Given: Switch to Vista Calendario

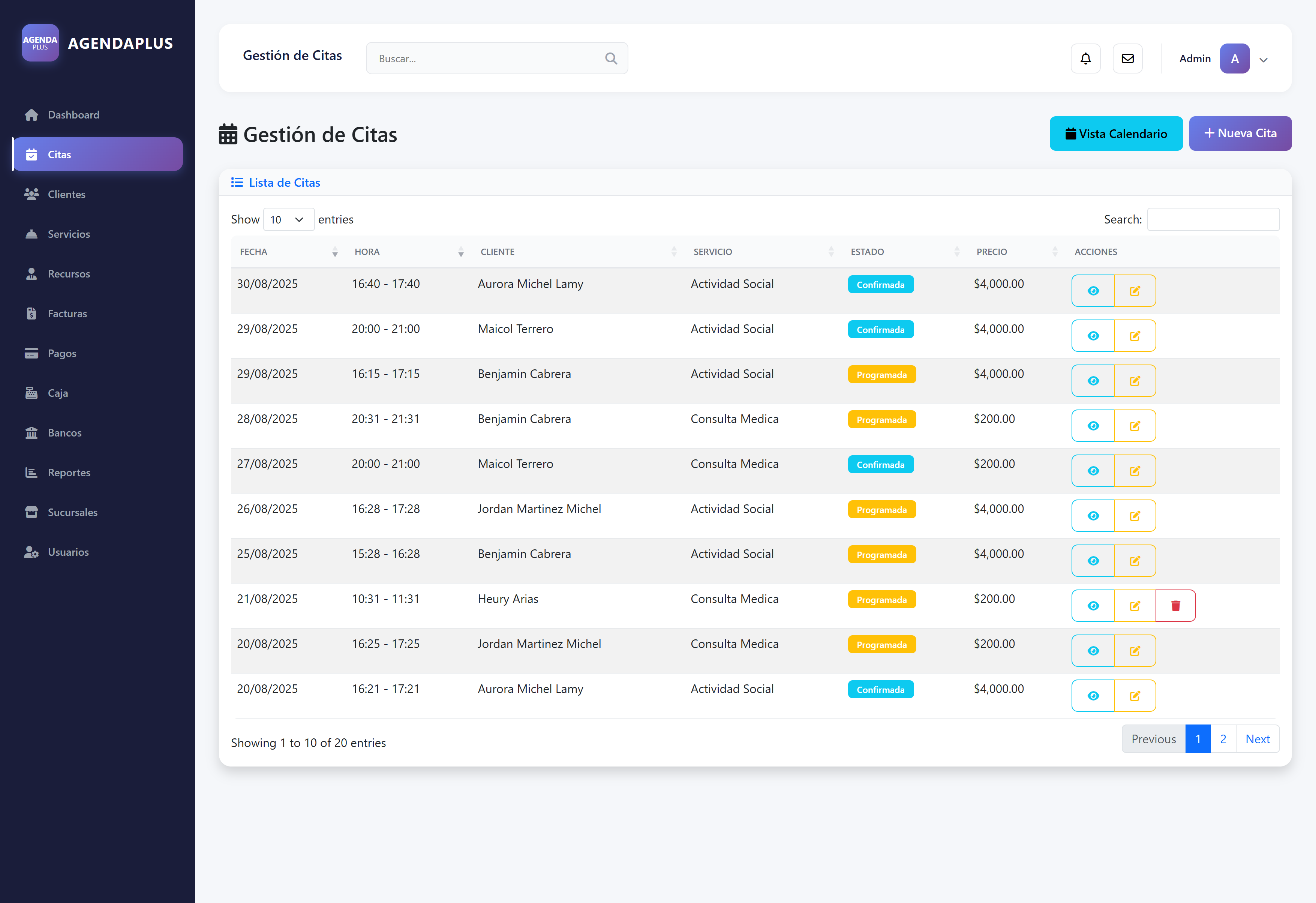Looking at the screenshot, I should (1115, 134).
